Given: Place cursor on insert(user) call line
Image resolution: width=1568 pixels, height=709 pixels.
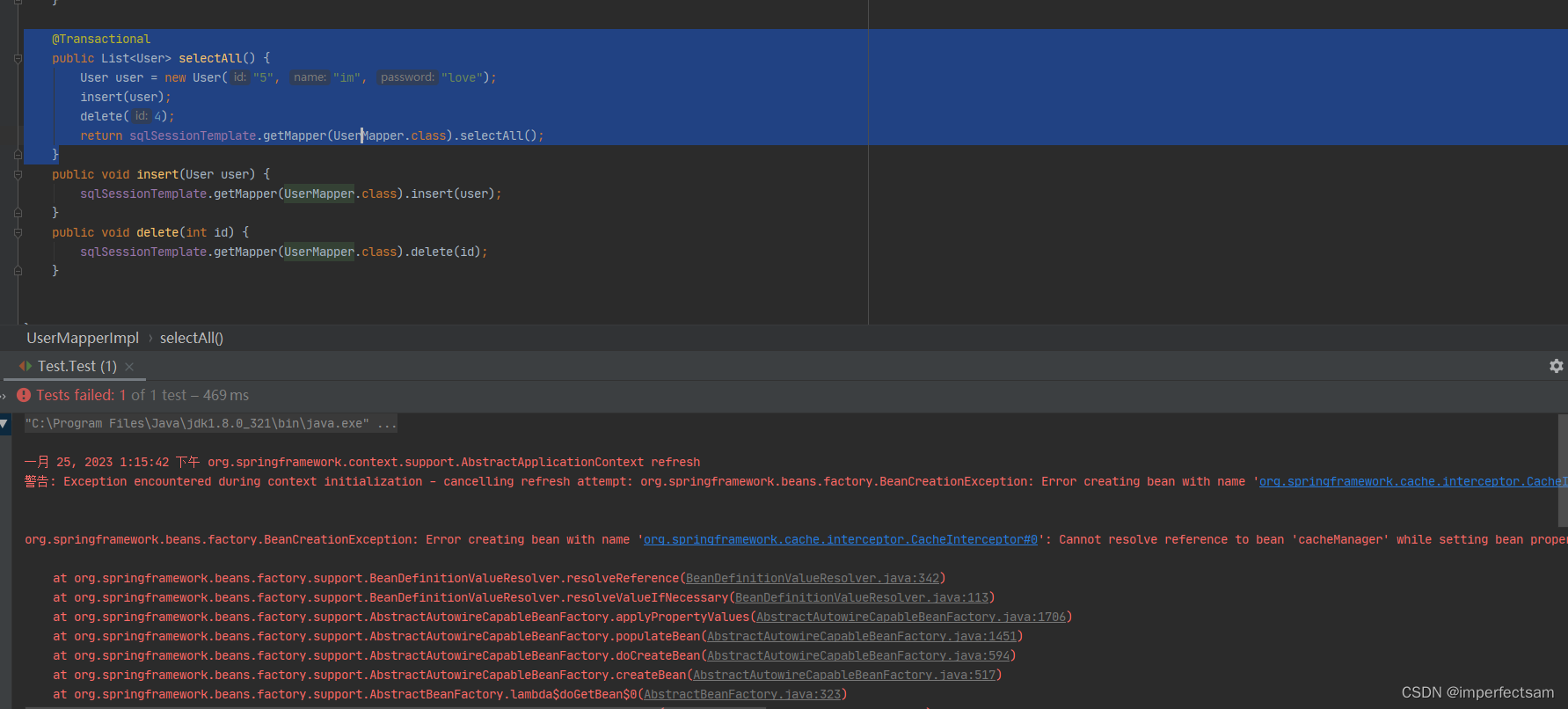Looking at the screenshot, I should pos(125,97).
